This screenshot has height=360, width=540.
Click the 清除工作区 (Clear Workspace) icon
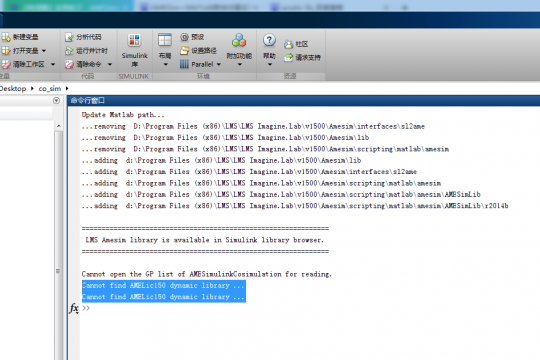[x=6, y=64]
